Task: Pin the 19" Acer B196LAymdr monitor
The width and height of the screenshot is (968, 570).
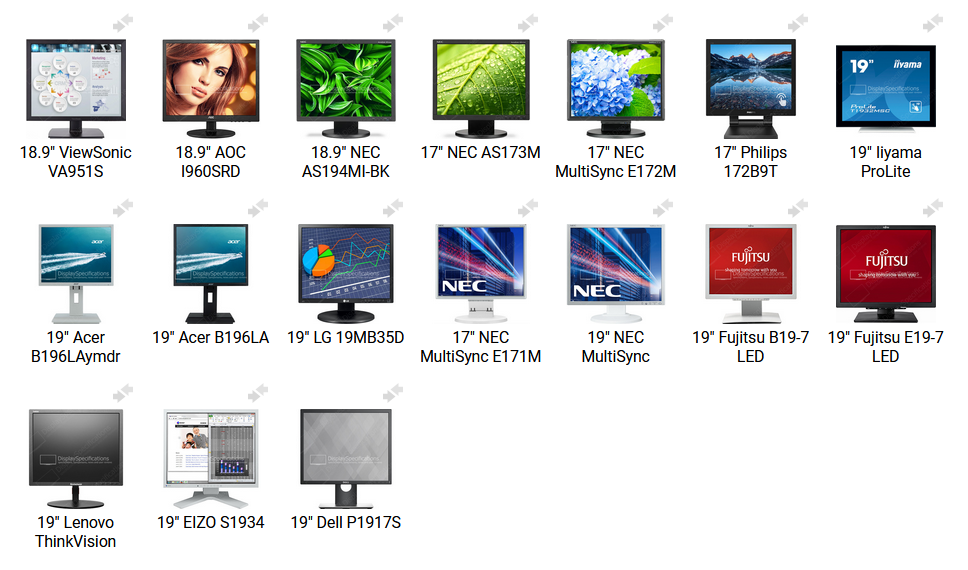Action: coord(123,208)
